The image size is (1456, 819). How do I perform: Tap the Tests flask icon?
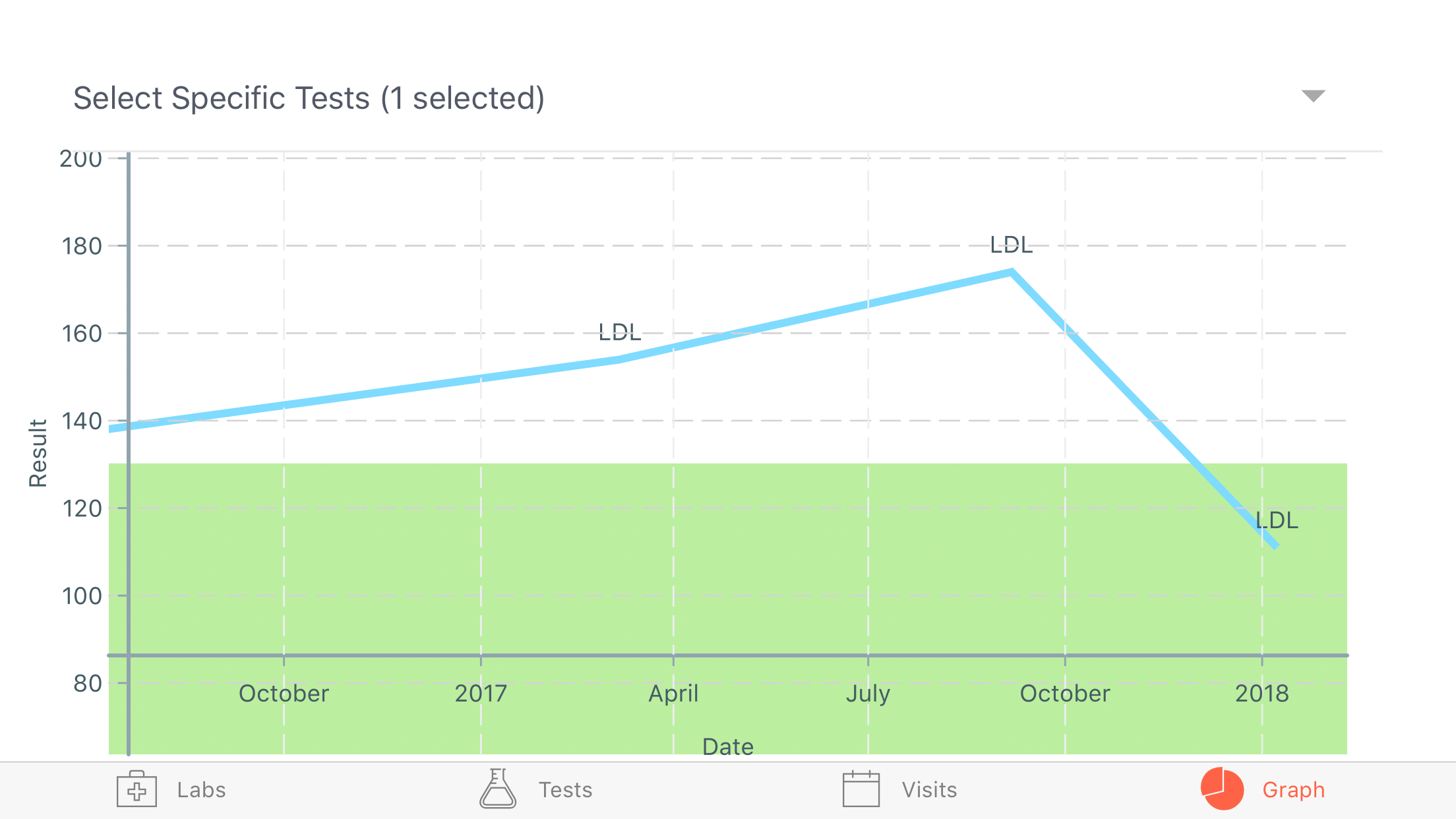pyautogui.click(x=498, y=789)
